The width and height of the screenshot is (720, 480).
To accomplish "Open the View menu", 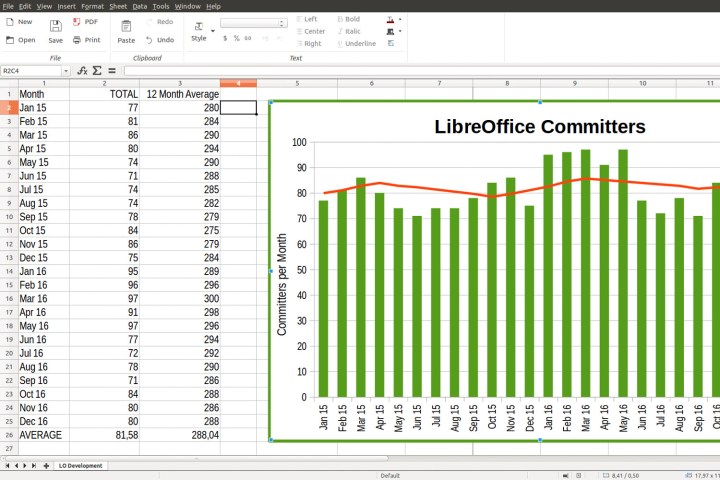I will click(x=44, y=6).
